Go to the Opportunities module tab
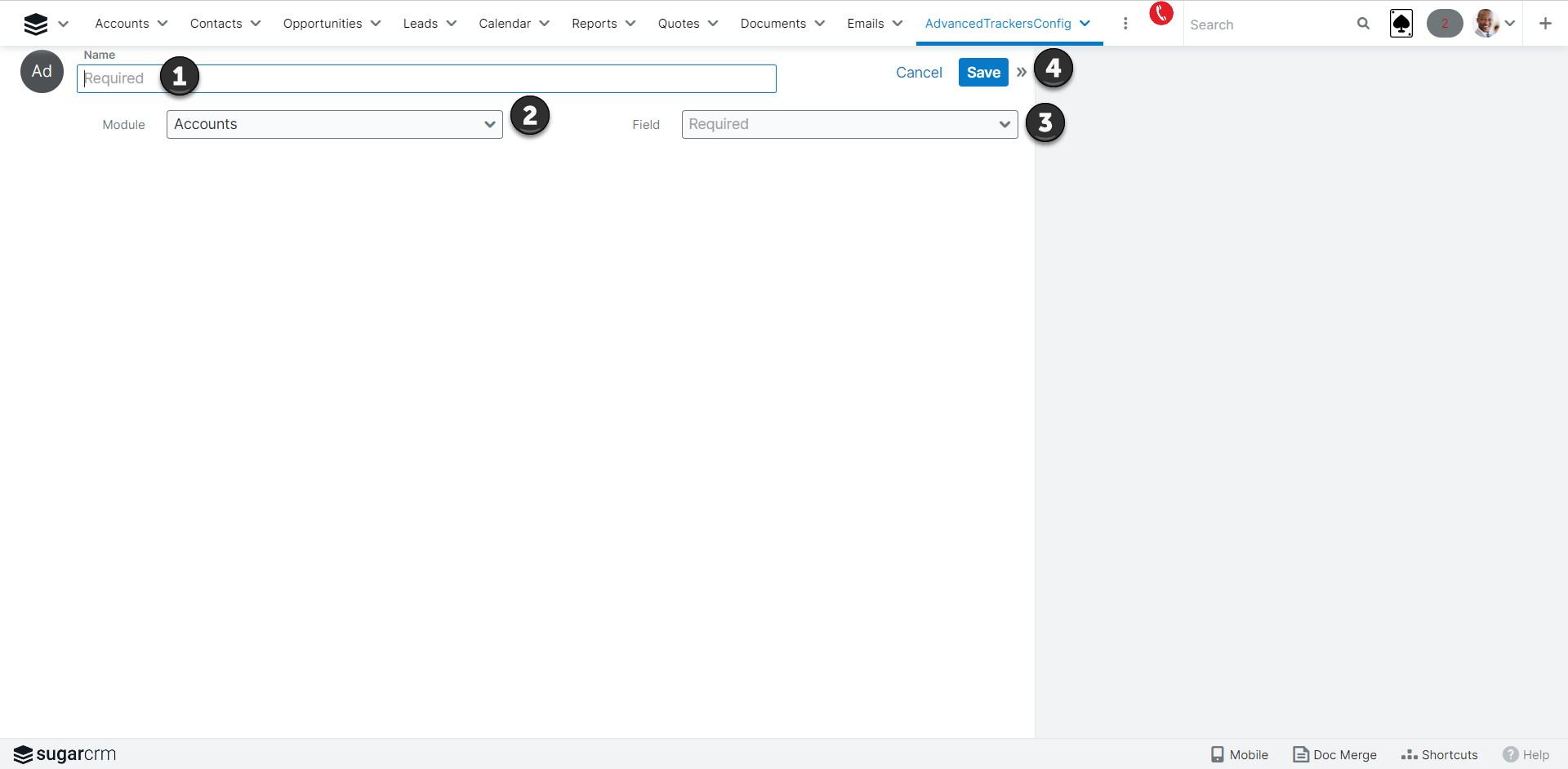 click(x=323, y=24)
